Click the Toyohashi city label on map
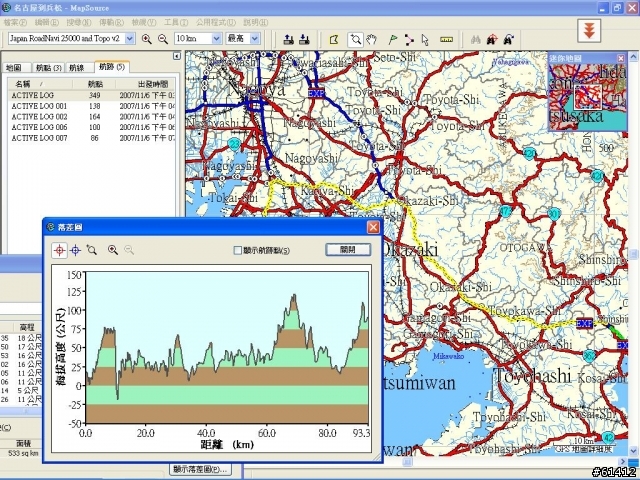Image resolution: width=640 pixels, height=480 pixels. pos(533,376)
